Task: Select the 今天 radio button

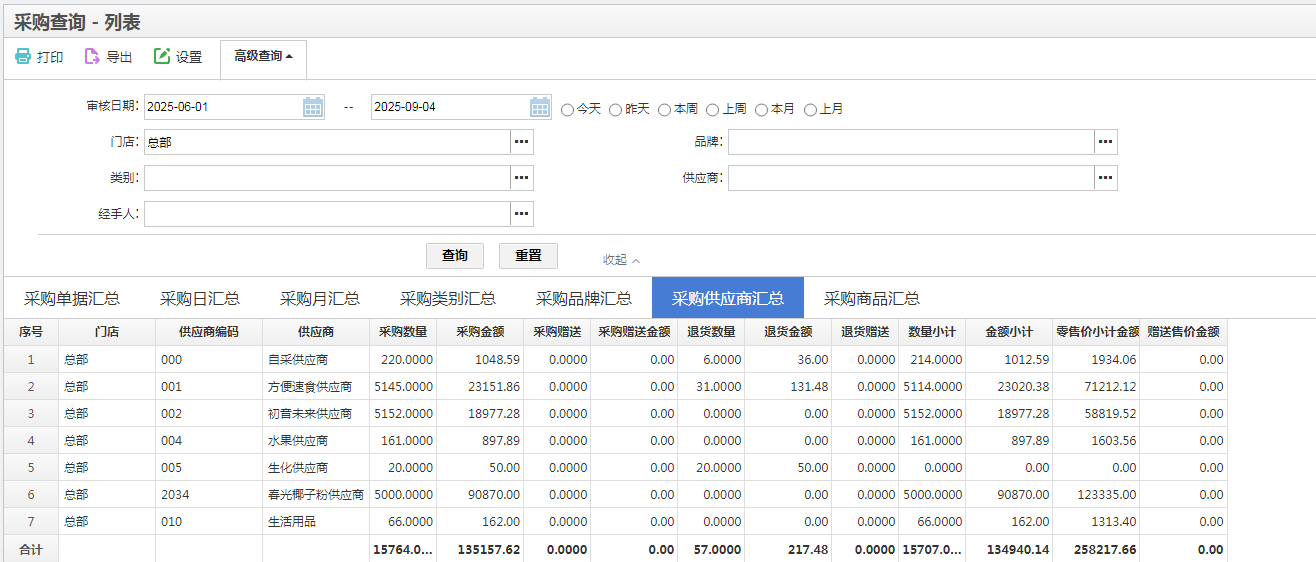Action: (x=567, y=109)
